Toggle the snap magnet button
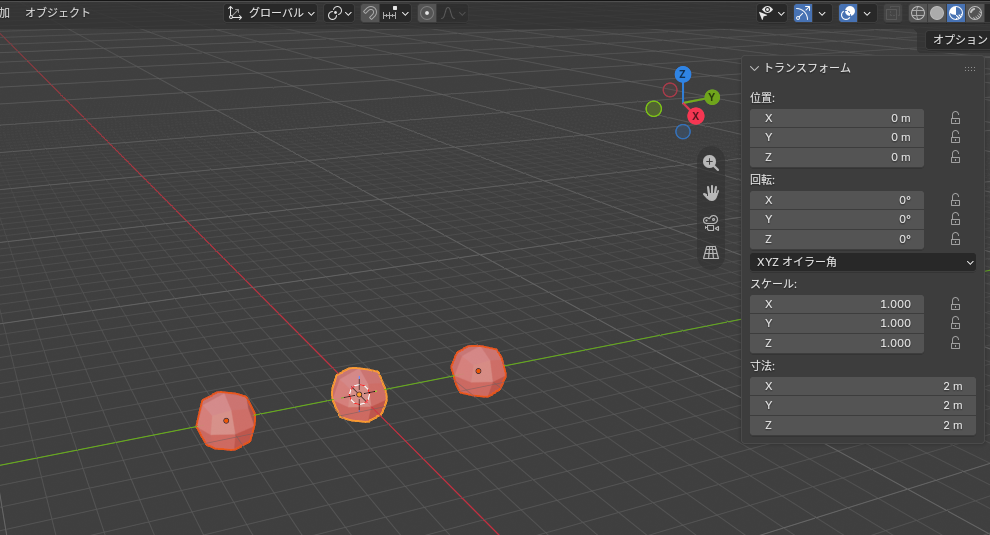 click(370, 13)
